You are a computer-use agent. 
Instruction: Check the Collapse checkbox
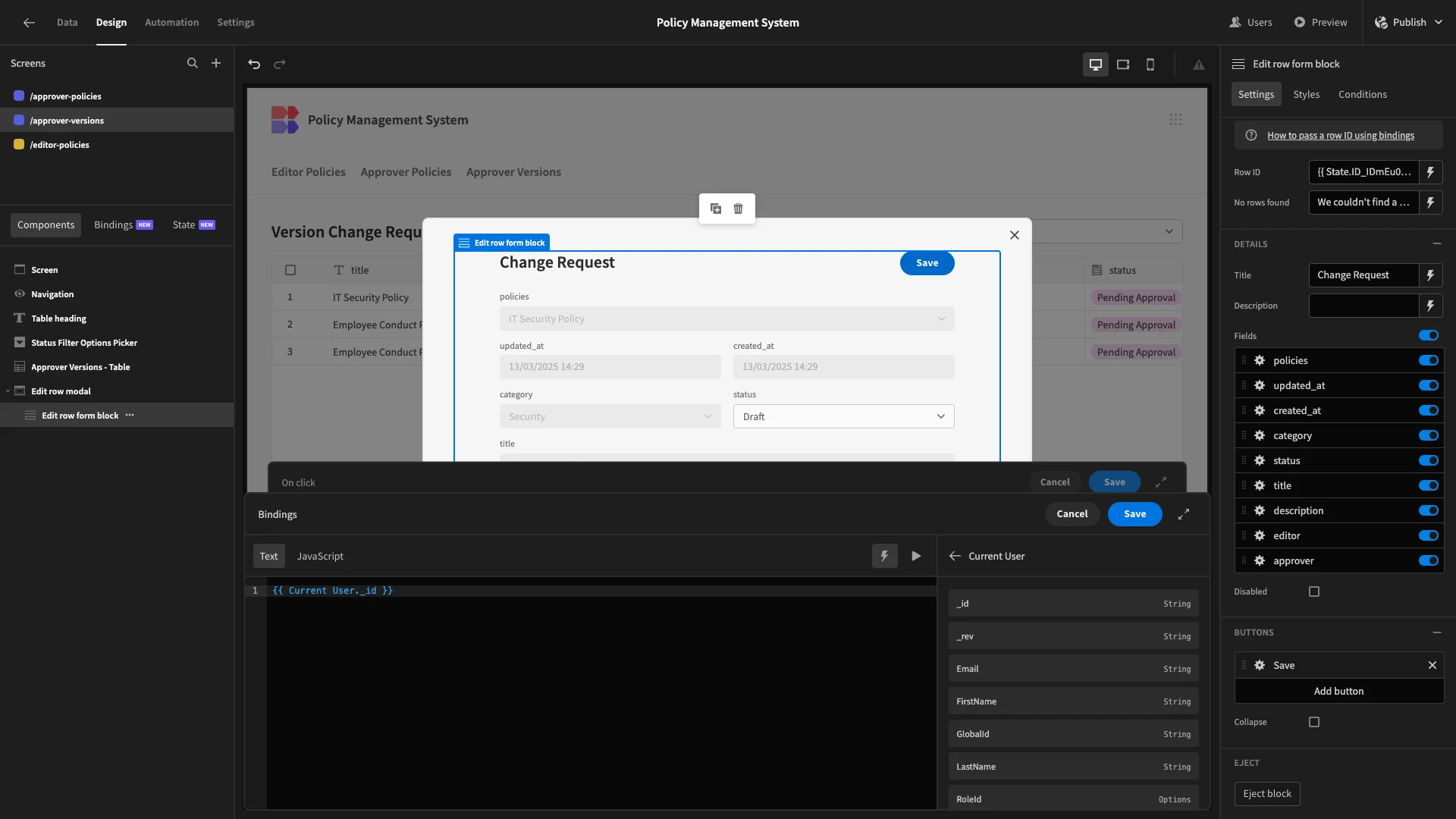point(1314,723)
